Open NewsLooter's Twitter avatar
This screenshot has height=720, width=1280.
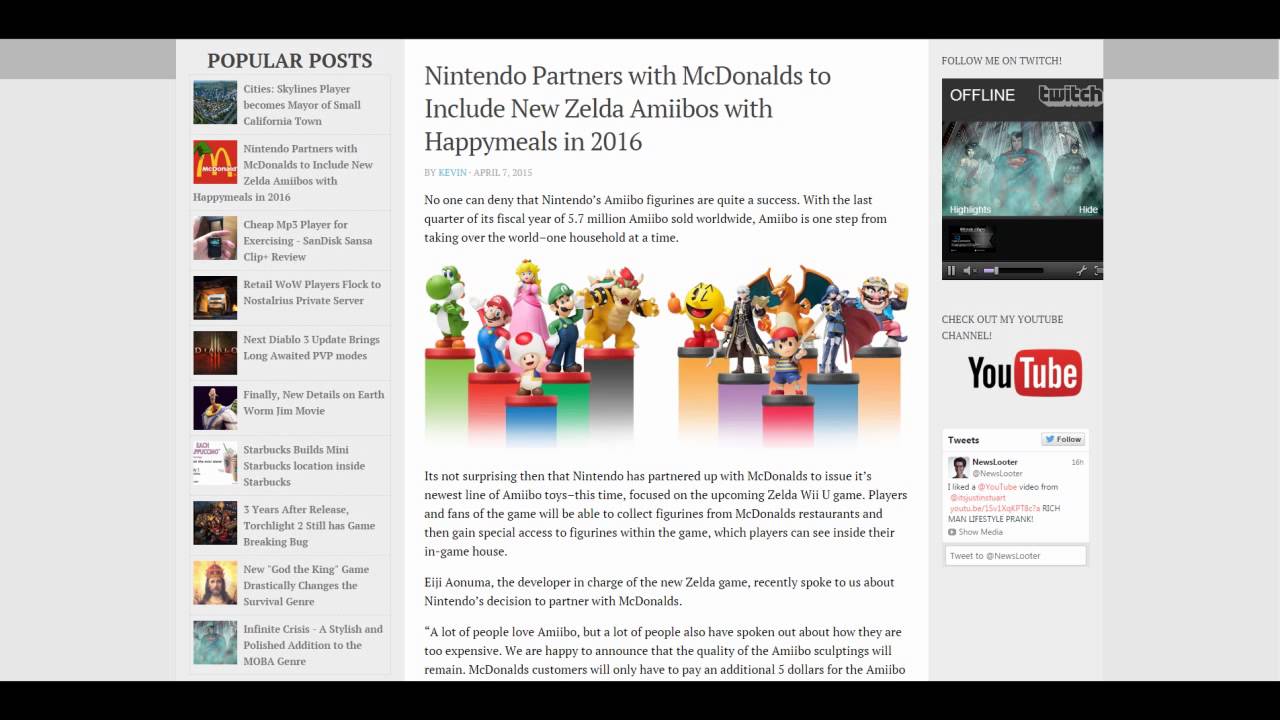pos(958,467)
